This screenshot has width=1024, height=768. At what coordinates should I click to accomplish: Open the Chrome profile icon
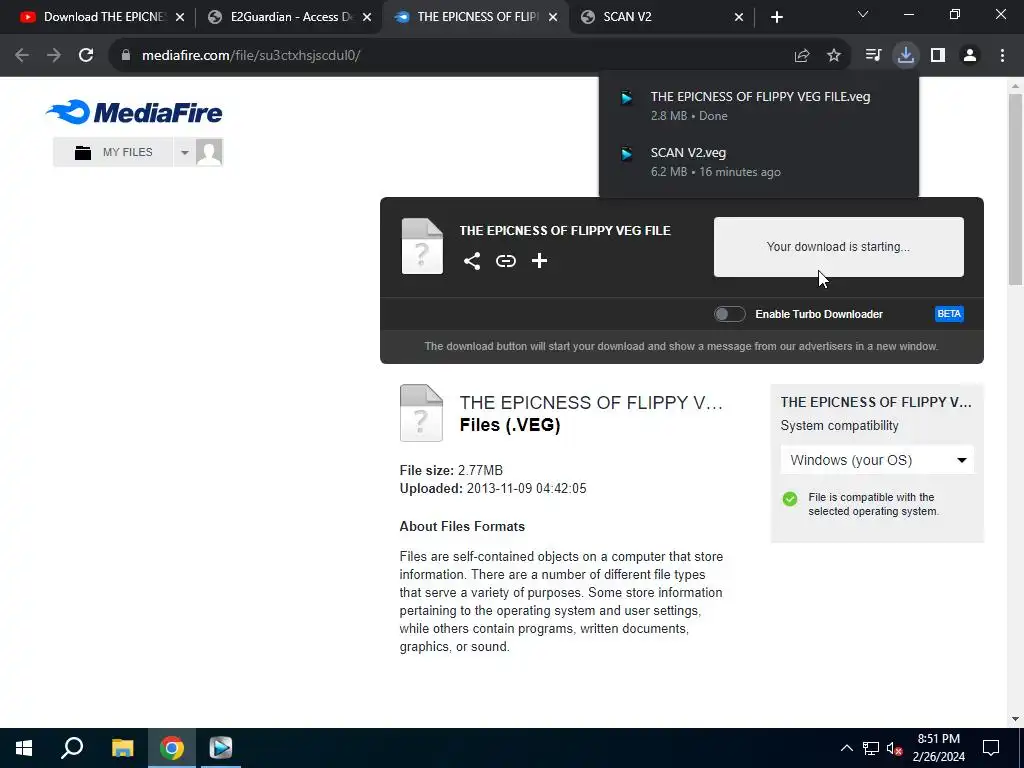970,56
